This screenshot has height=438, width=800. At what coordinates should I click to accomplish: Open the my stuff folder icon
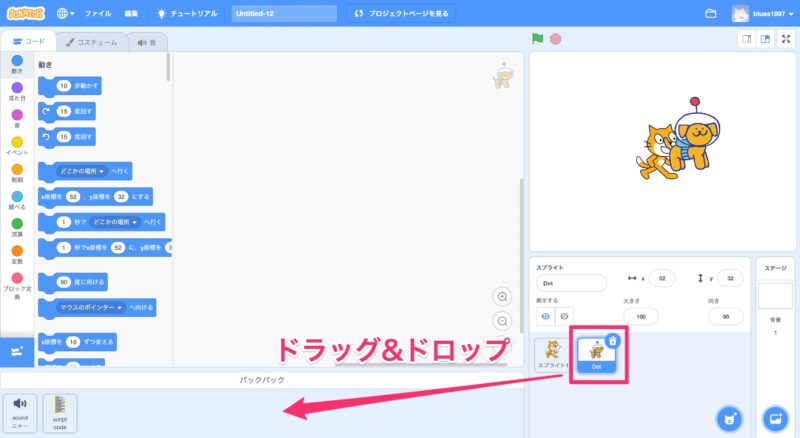(x=711, y=14)
